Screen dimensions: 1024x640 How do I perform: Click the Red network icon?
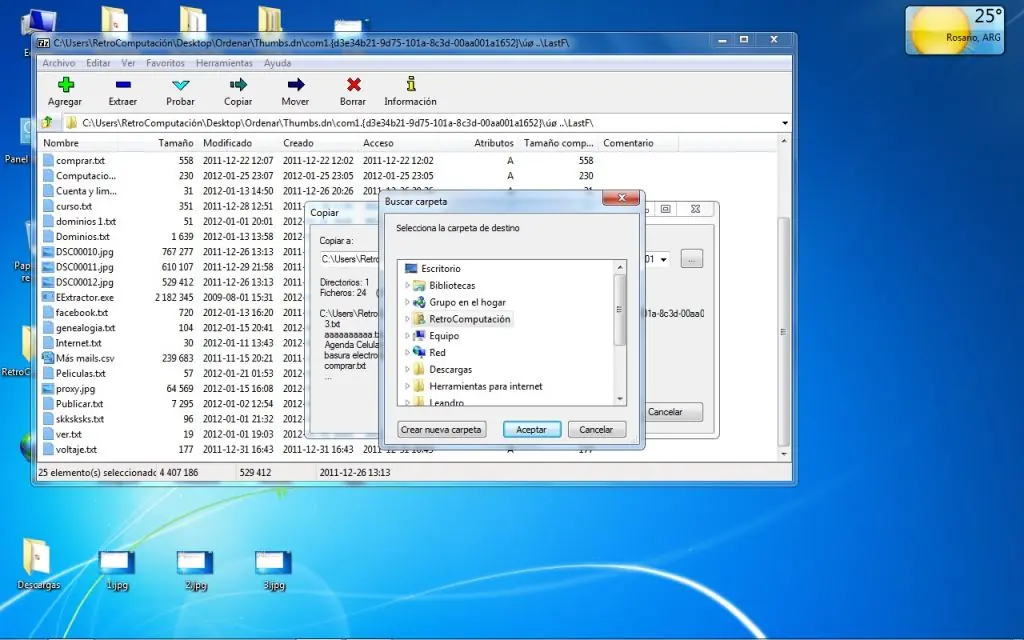[419, 353]
